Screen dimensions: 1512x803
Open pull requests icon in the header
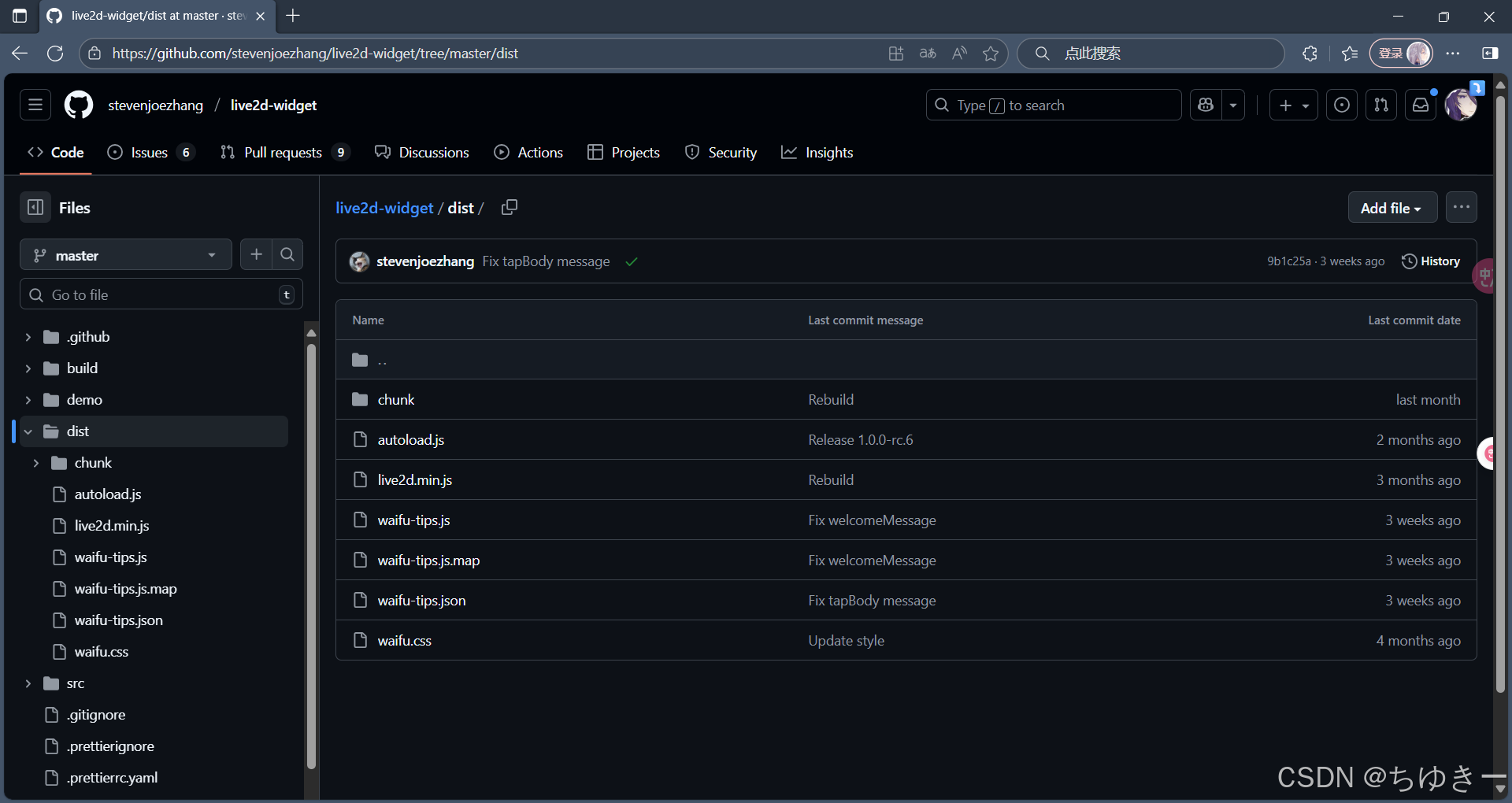(1381, 105)
